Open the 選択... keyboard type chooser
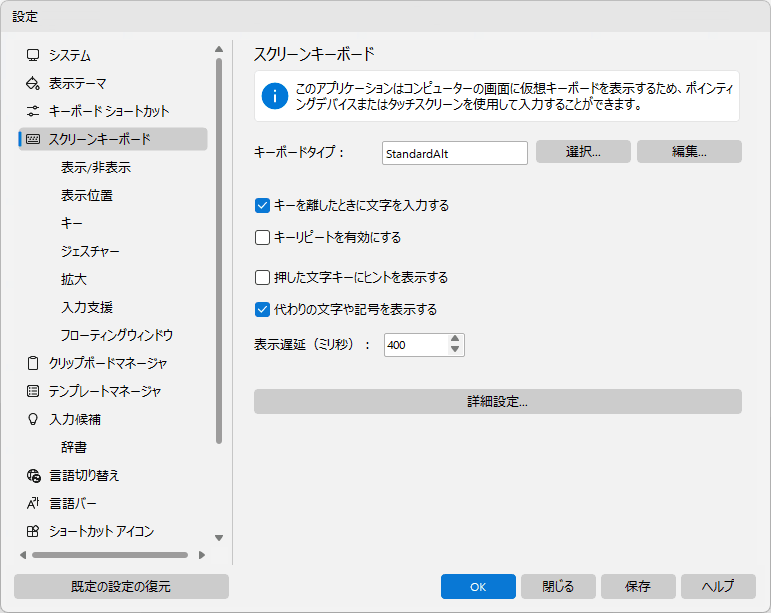The height and width of the screenshot is (613, 771). [583, 151]
